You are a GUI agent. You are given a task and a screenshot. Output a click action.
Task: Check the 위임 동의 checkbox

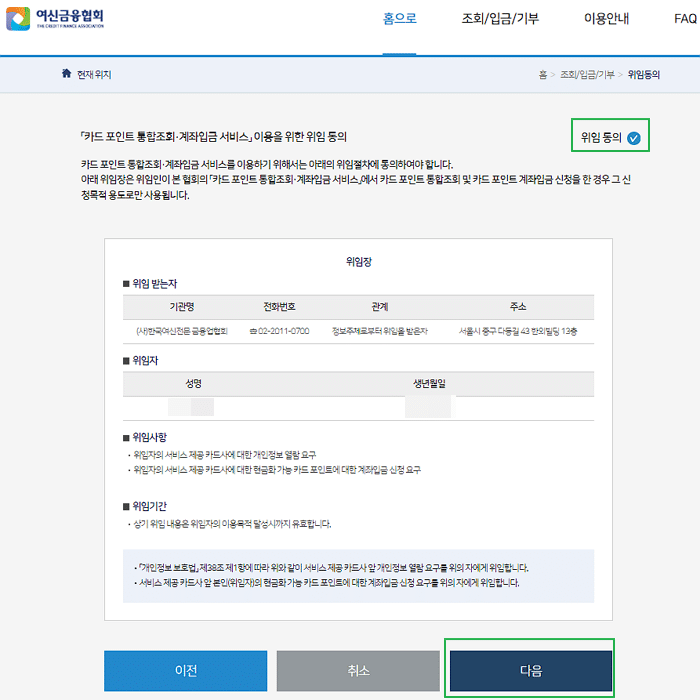[633, 138]
